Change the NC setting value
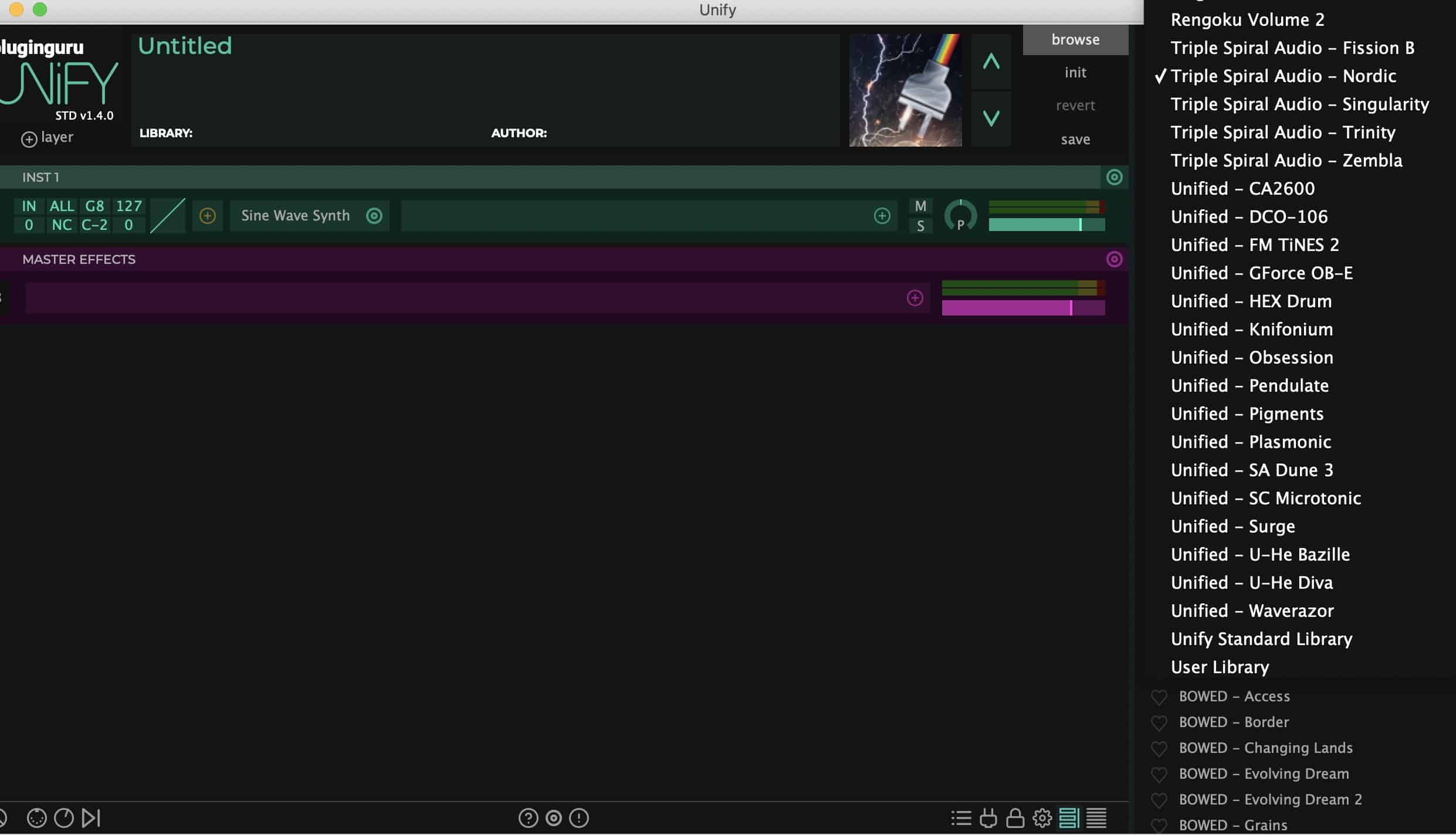1456x835 pixels. (x=62, y=225)
